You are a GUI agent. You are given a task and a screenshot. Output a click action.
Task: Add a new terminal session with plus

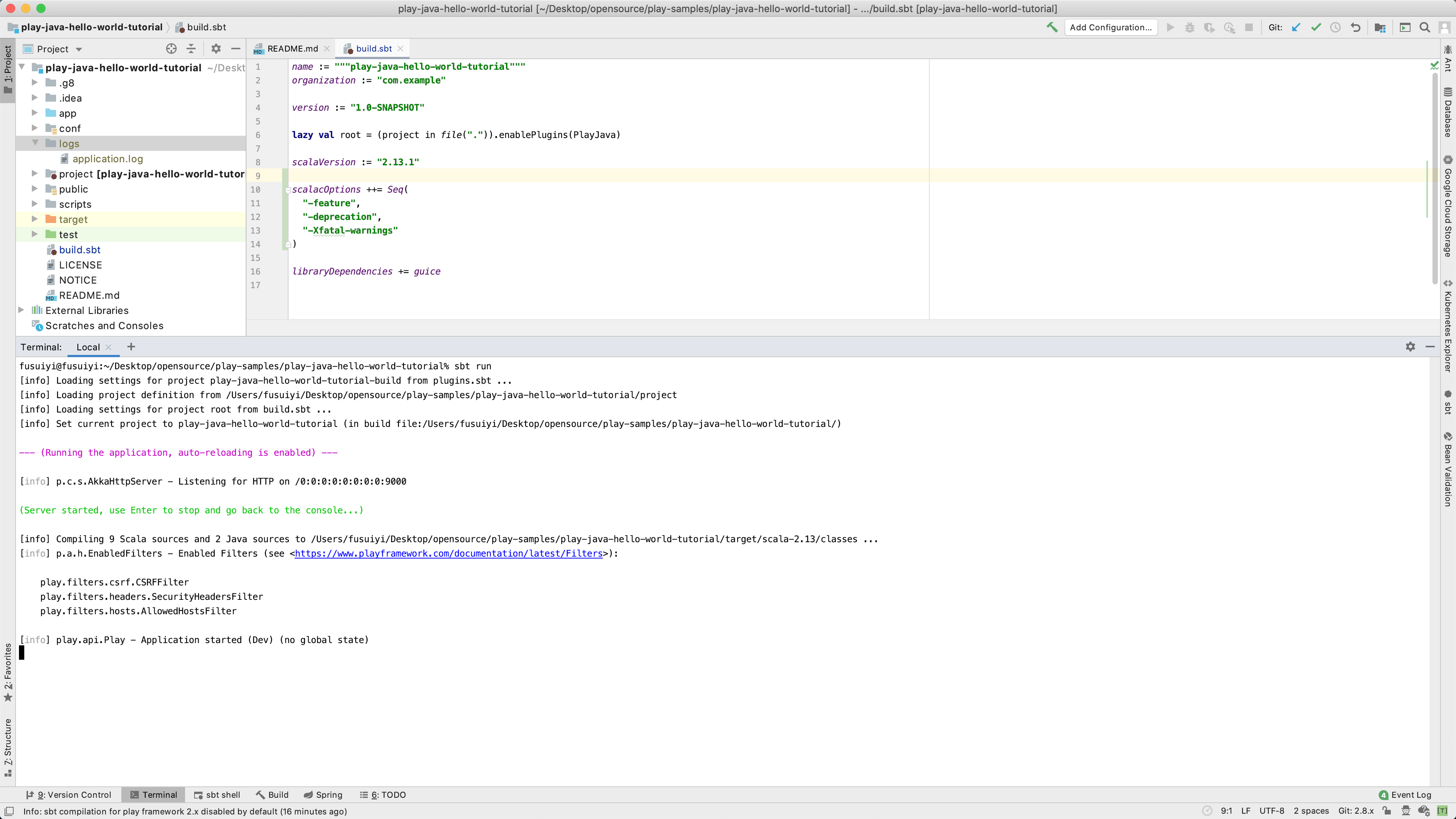coord(131,347)
